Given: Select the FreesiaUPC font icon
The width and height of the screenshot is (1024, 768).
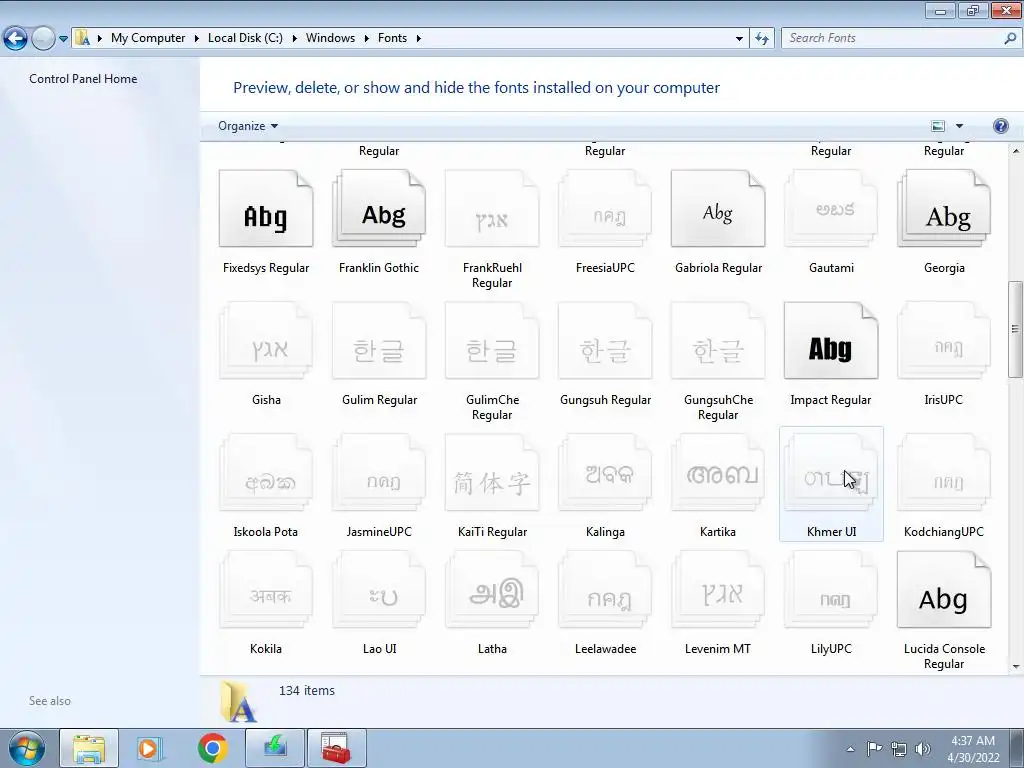Looking at the screenshot, I should coord(605,208).
